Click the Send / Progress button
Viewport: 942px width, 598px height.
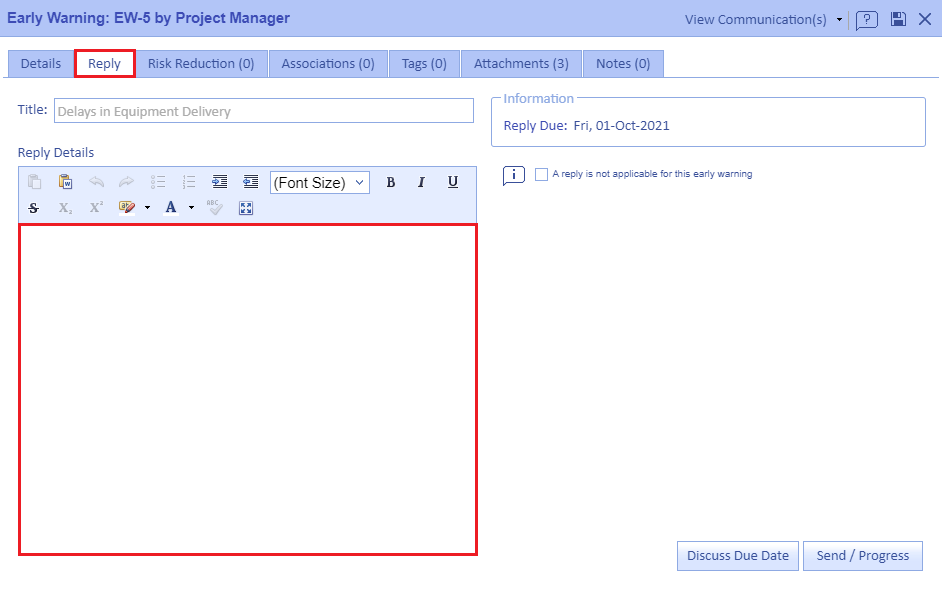click(862, 556)
